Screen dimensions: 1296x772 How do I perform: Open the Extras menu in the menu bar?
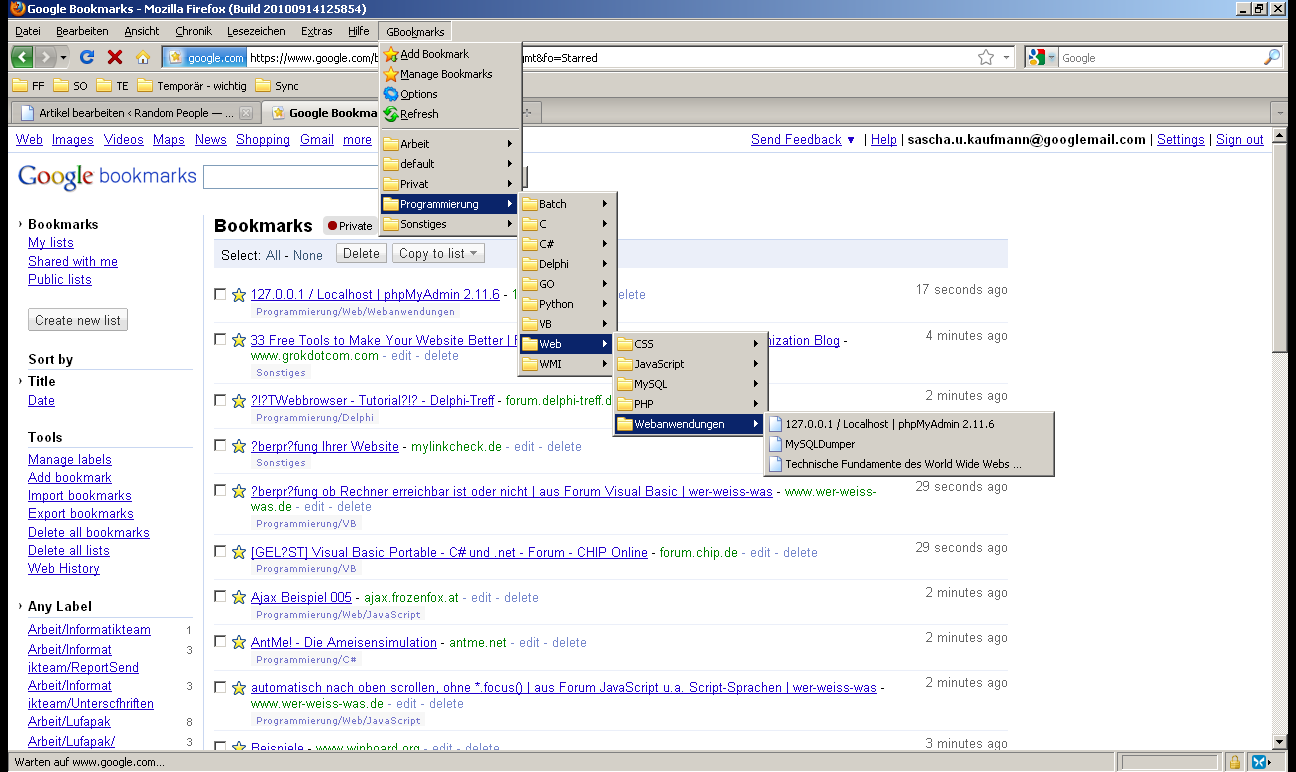(x=317, y=31)
